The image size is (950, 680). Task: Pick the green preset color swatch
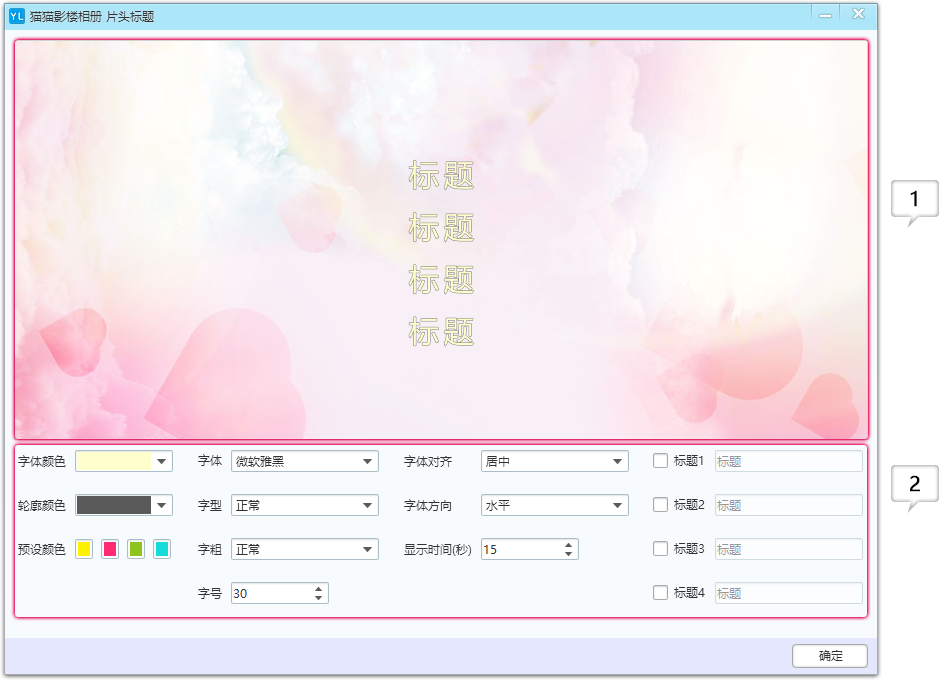136,549
